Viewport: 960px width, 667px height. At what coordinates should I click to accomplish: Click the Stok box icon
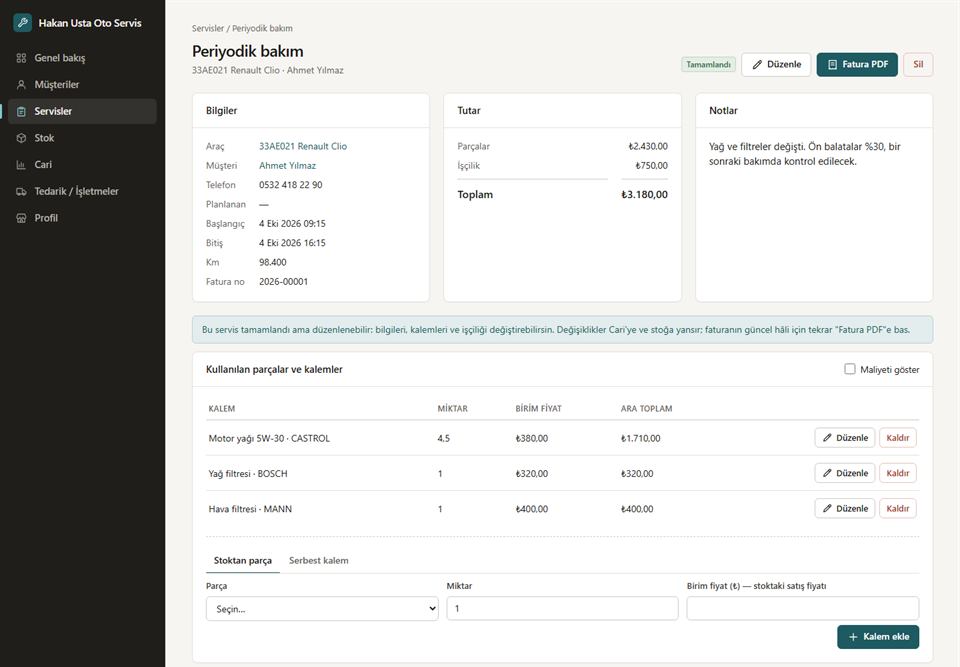tap(21, 138)
